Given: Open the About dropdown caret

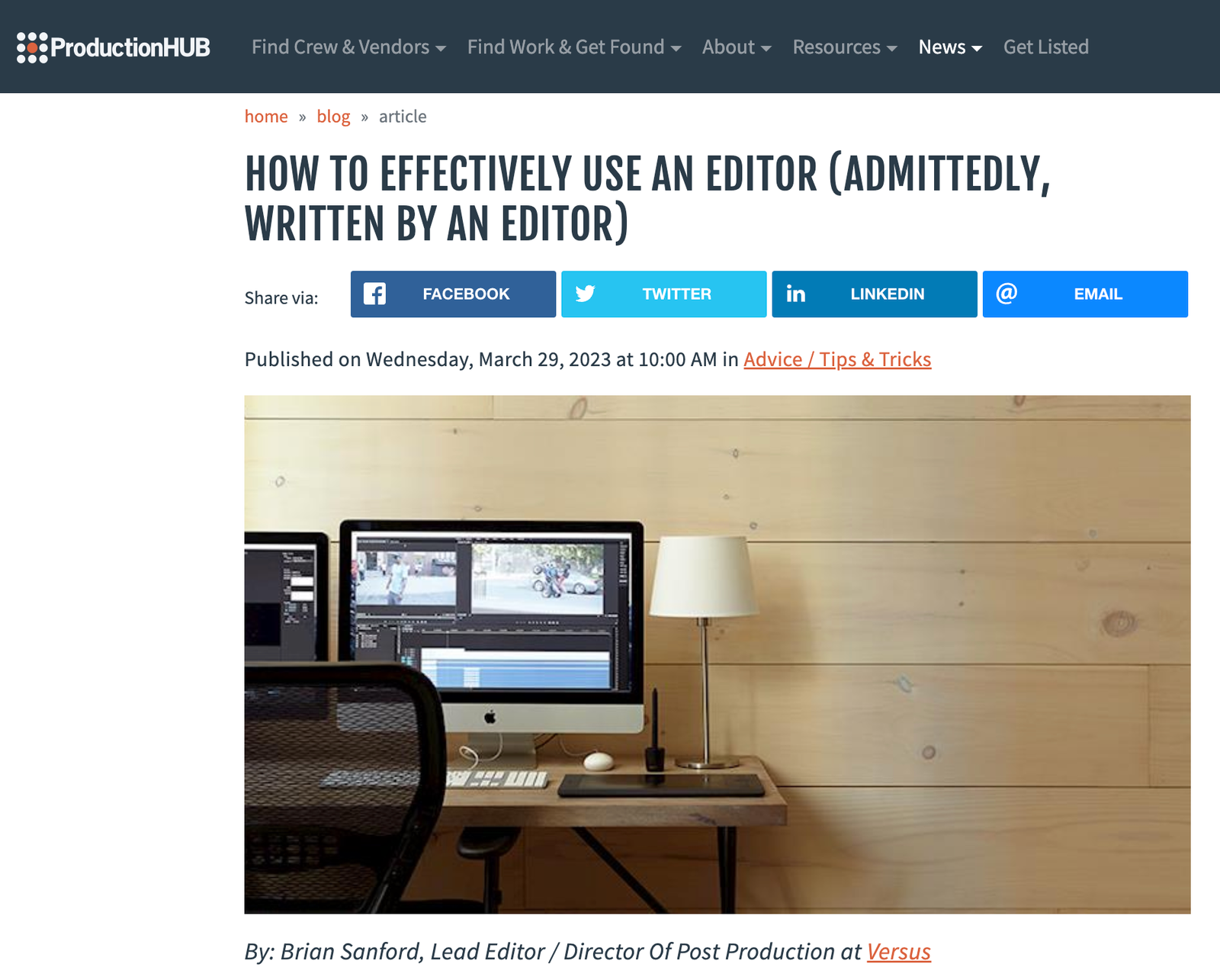Looking at the screenshot, I should point(766,48).
